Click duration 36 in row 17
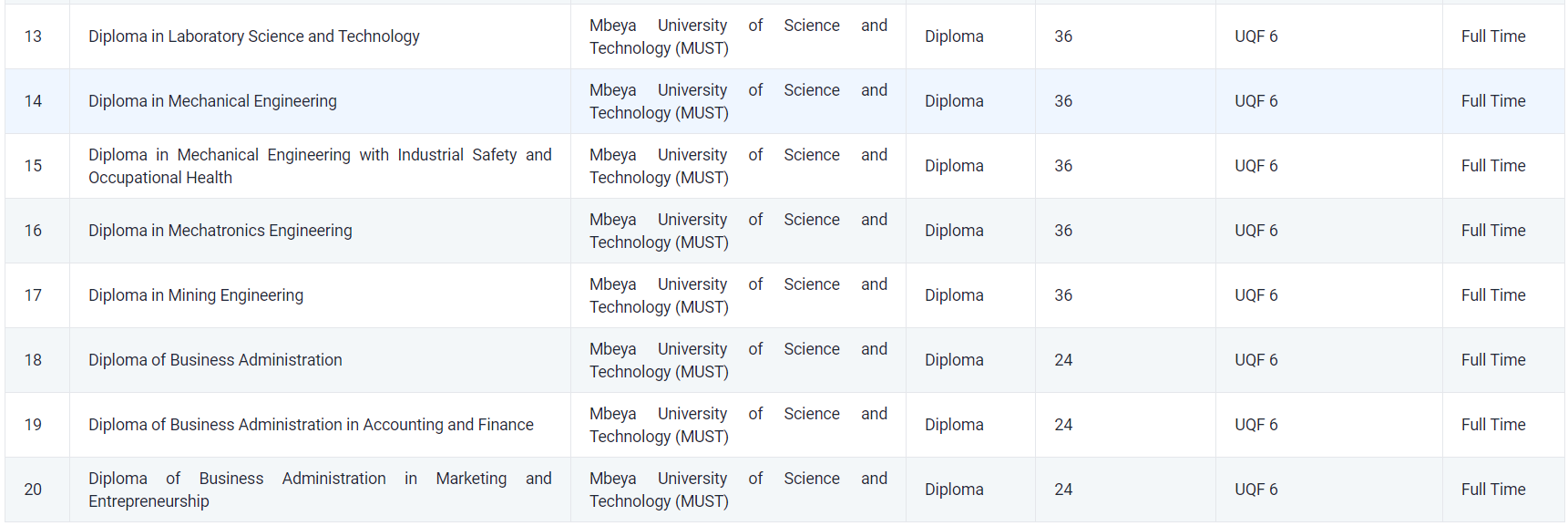The width and height of the screenshot is (1568, 526). [1063, 295]
